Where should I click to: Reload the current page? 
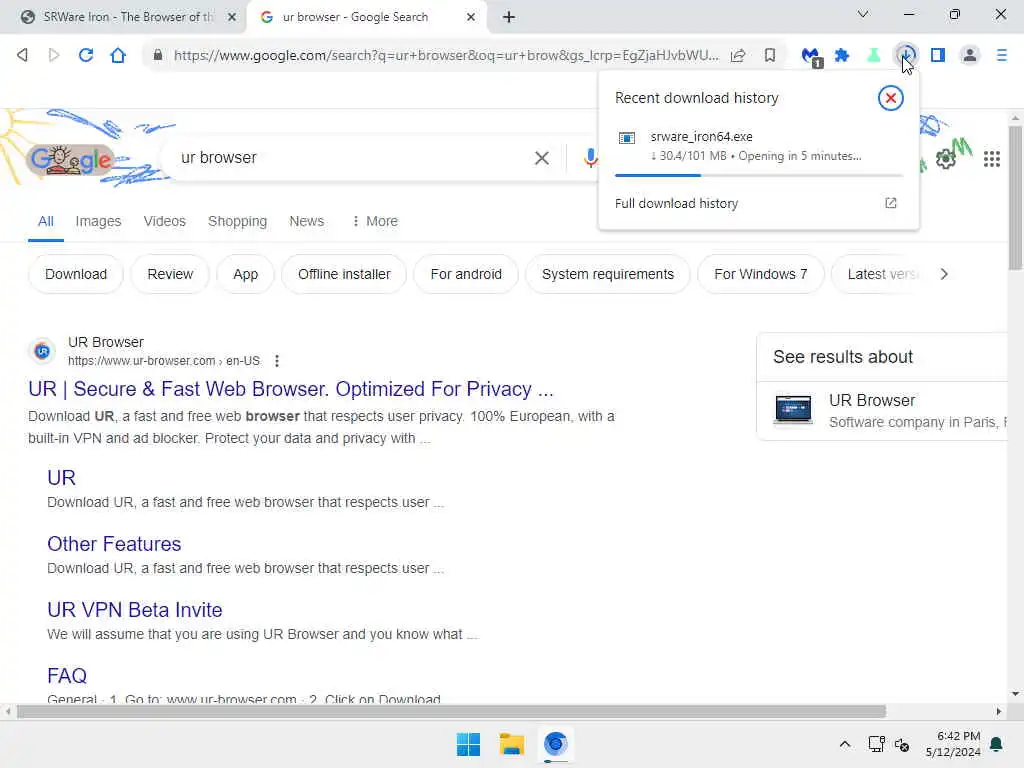[86, 55]
